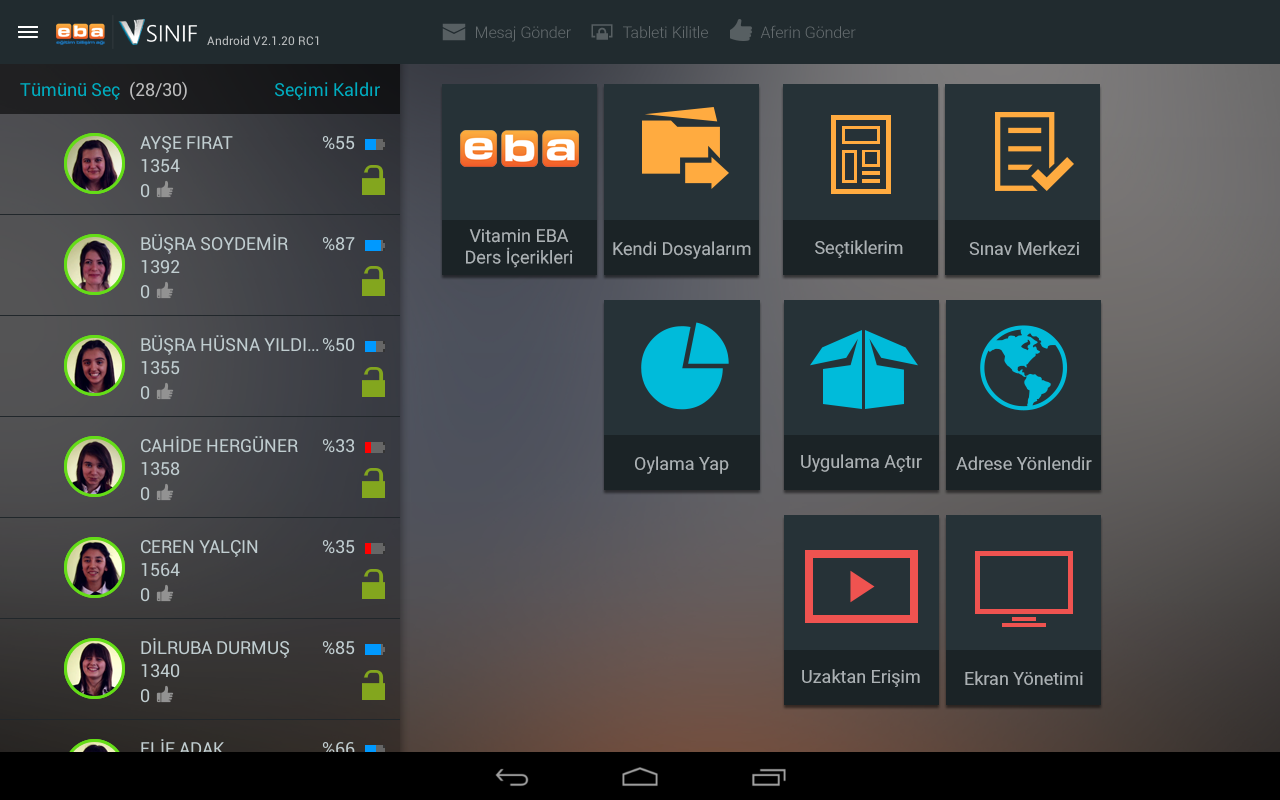
Task: Tap the Android recent apps button
Action: click(769, 777)
